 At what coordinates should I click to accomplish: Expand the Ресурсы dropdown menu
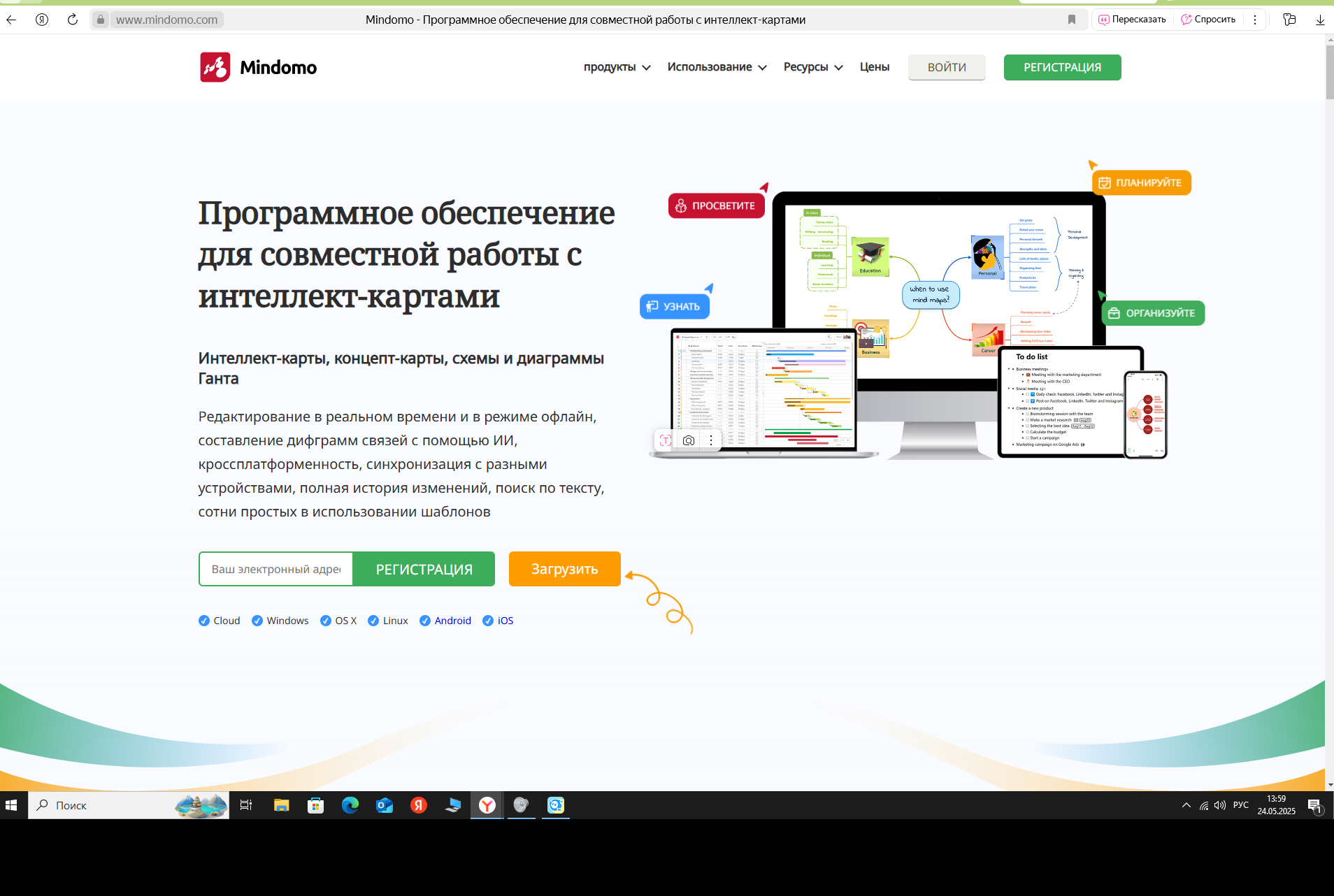coord(812,67)
